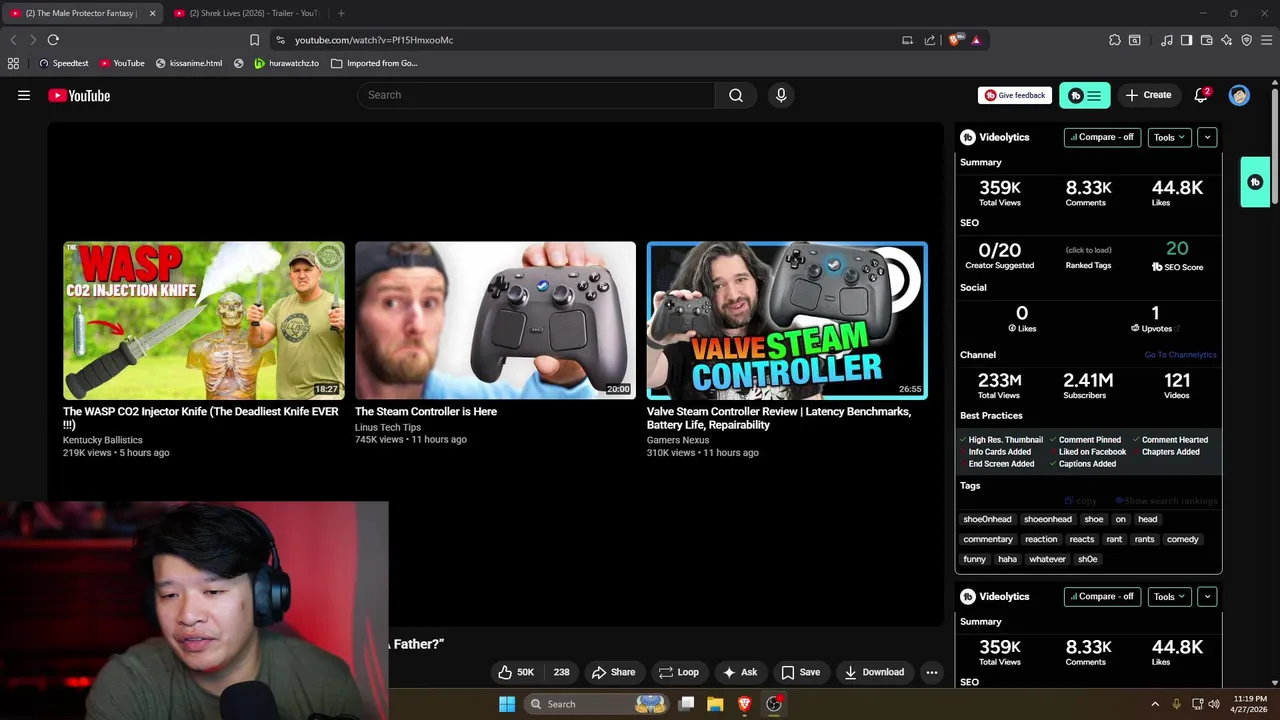Open Tools dropdown in top Videolytics panel
Screen dimensions: 1280x720
1169,137
